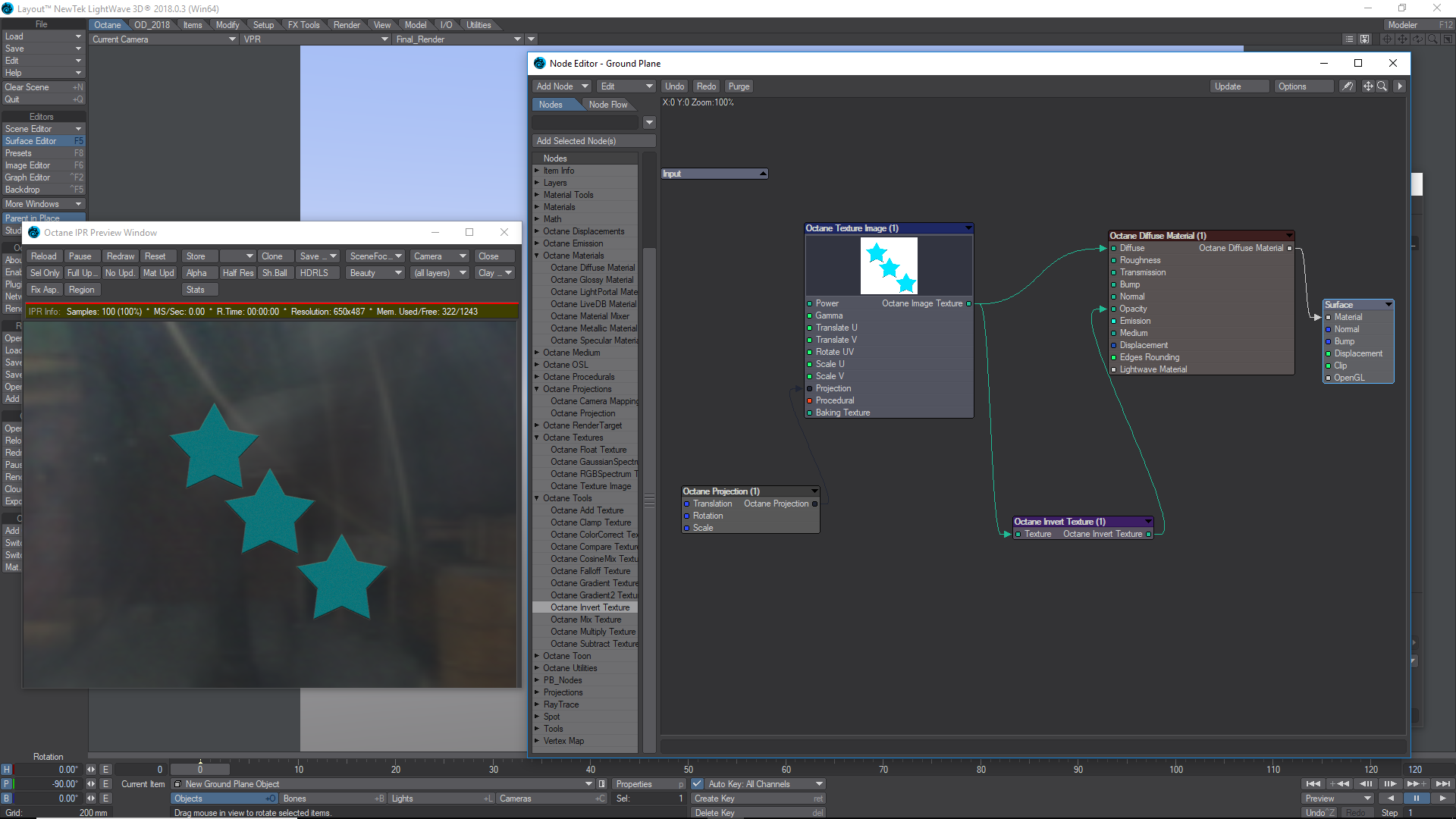This screenshot has width=1456, height=819.
Task: Toggle the P rotation channel button
Action: point(7,784)
